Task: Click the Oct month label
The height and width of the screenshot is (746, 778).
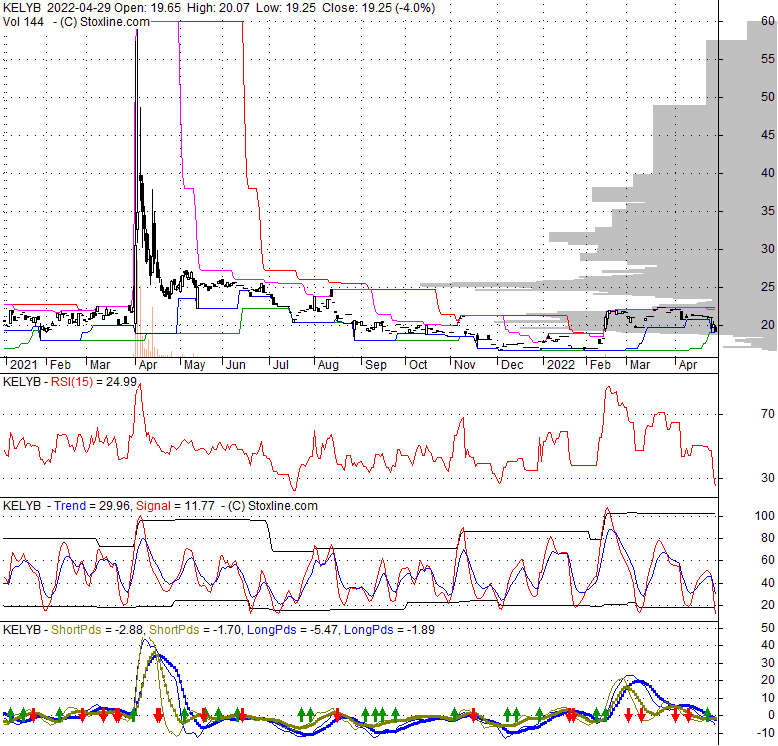Action: (x=418, y=365)
